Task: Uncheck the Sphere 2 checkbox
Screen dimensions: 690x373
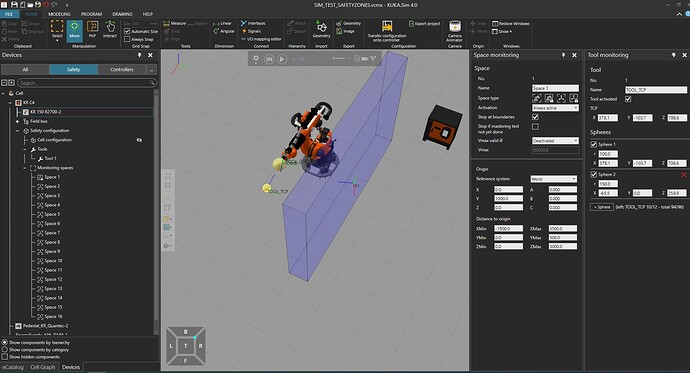Action: click(x=594, y=175)
